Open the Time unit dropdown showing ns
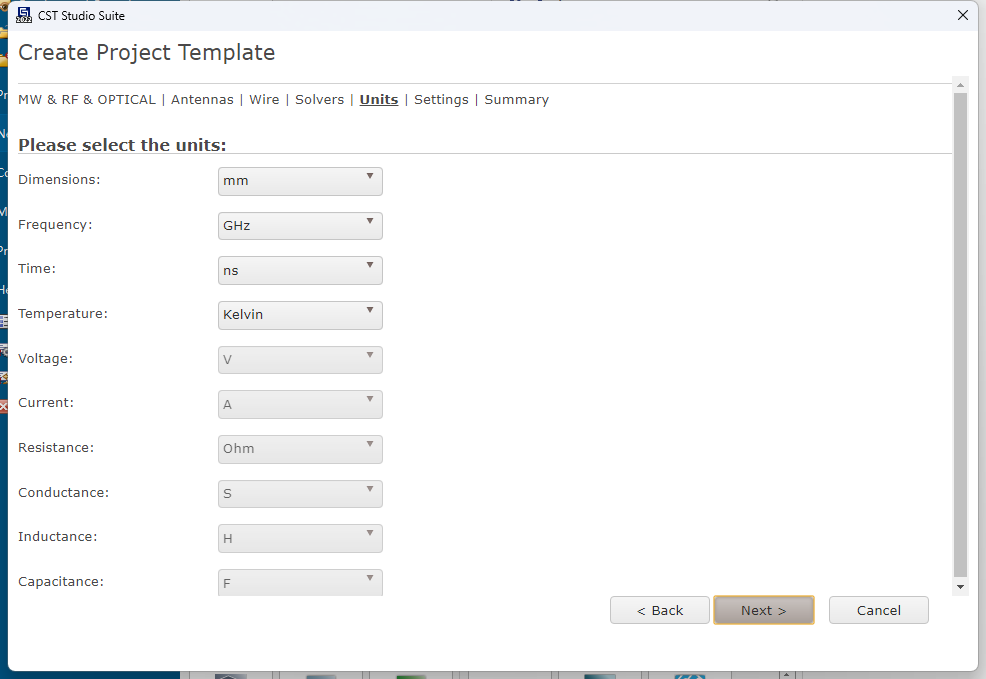 point(300,270)
